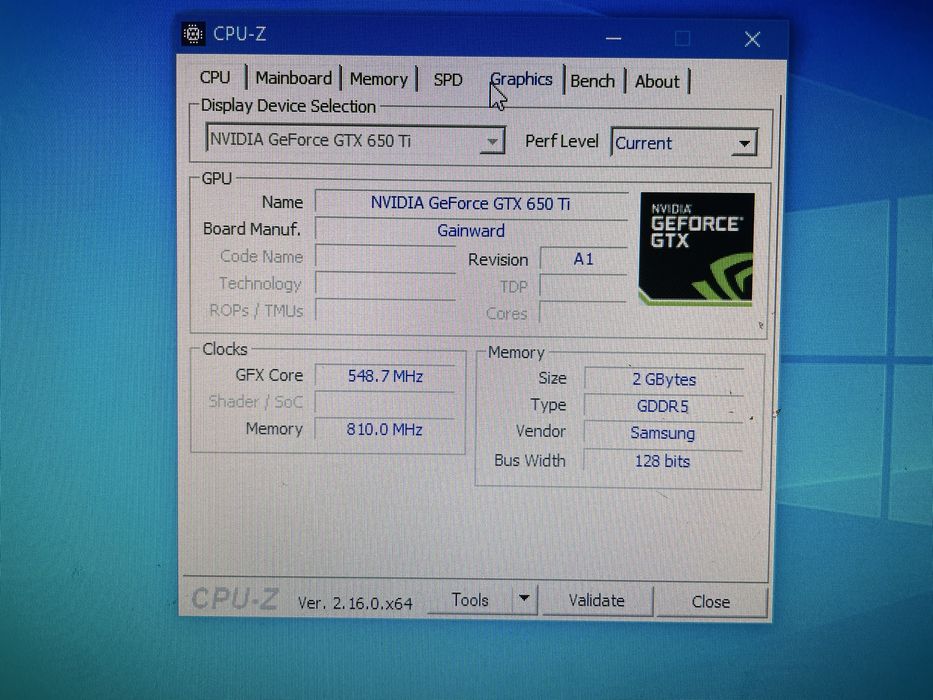Select the Graphics tab
This screenshot has height=700, width=933.
click(521, 80)
